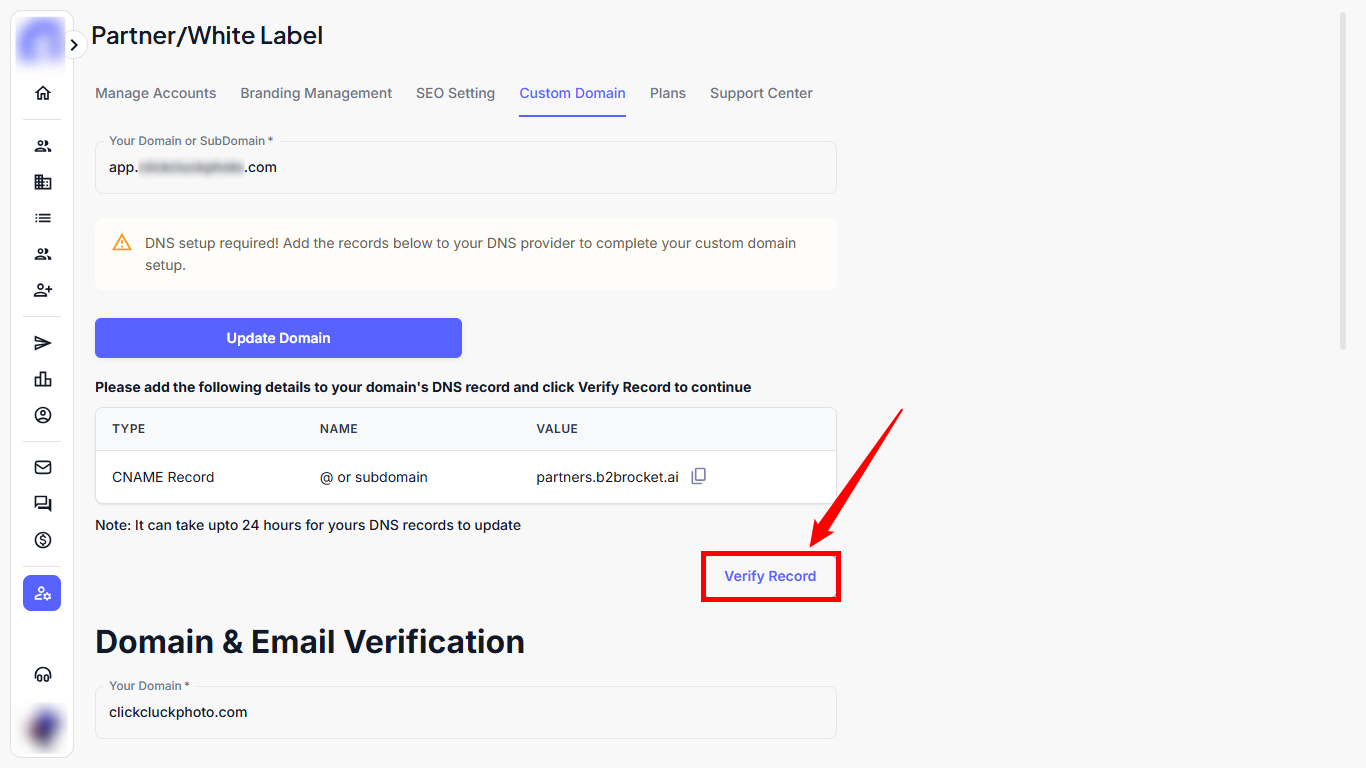The width and height of the screenshot is (1366, 768).
Task: Click the Home icon in sidebar
Action: (42, 93)
